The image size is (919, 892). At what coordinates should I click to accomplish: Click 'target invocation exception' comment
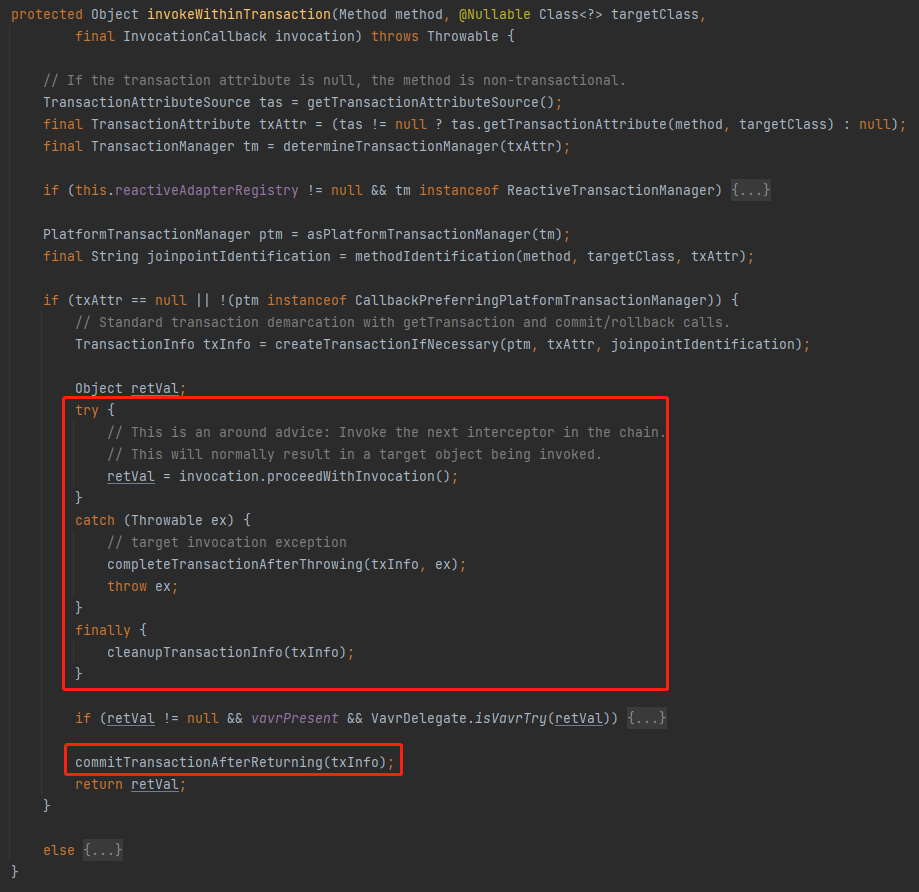tap(227, 543)
